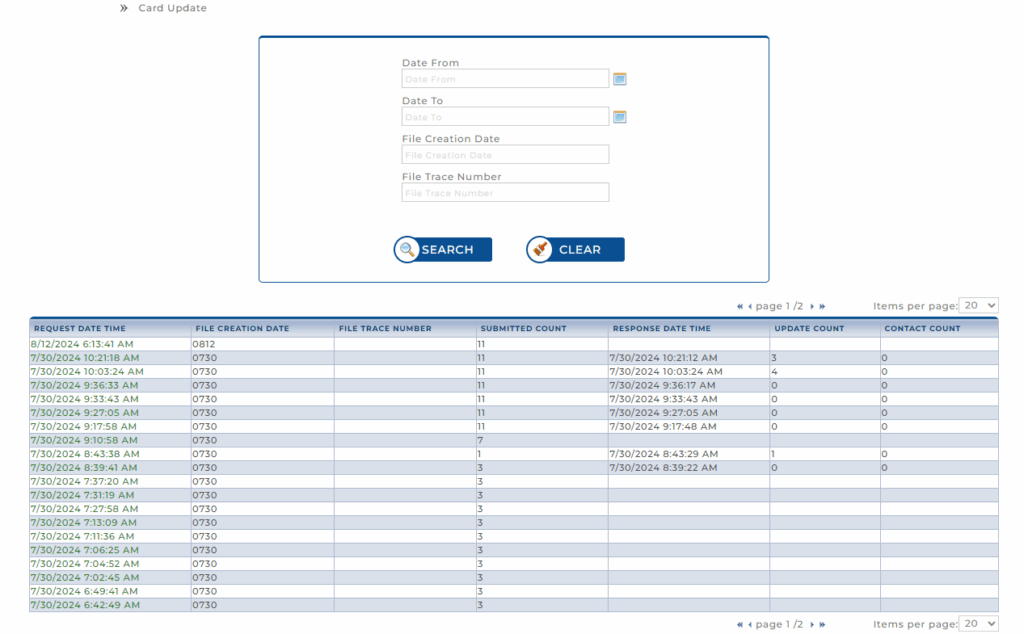Click the Update Count column header
The image size is (1024, 634).
pos(809,328)
